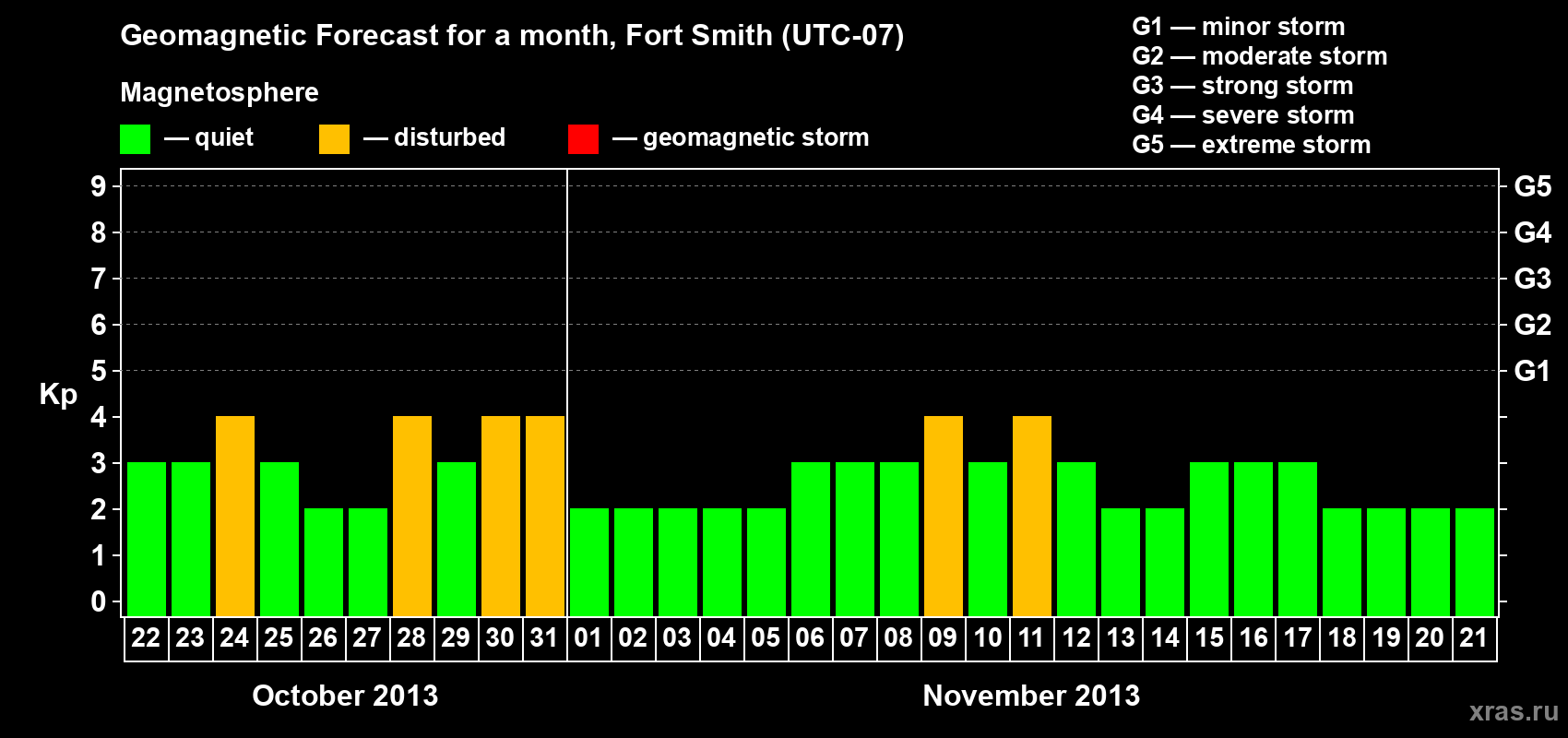The width and height of the screenshot is (1568, 738).
Task: Select the orange October 28 bar
Action: pos(412,516)
